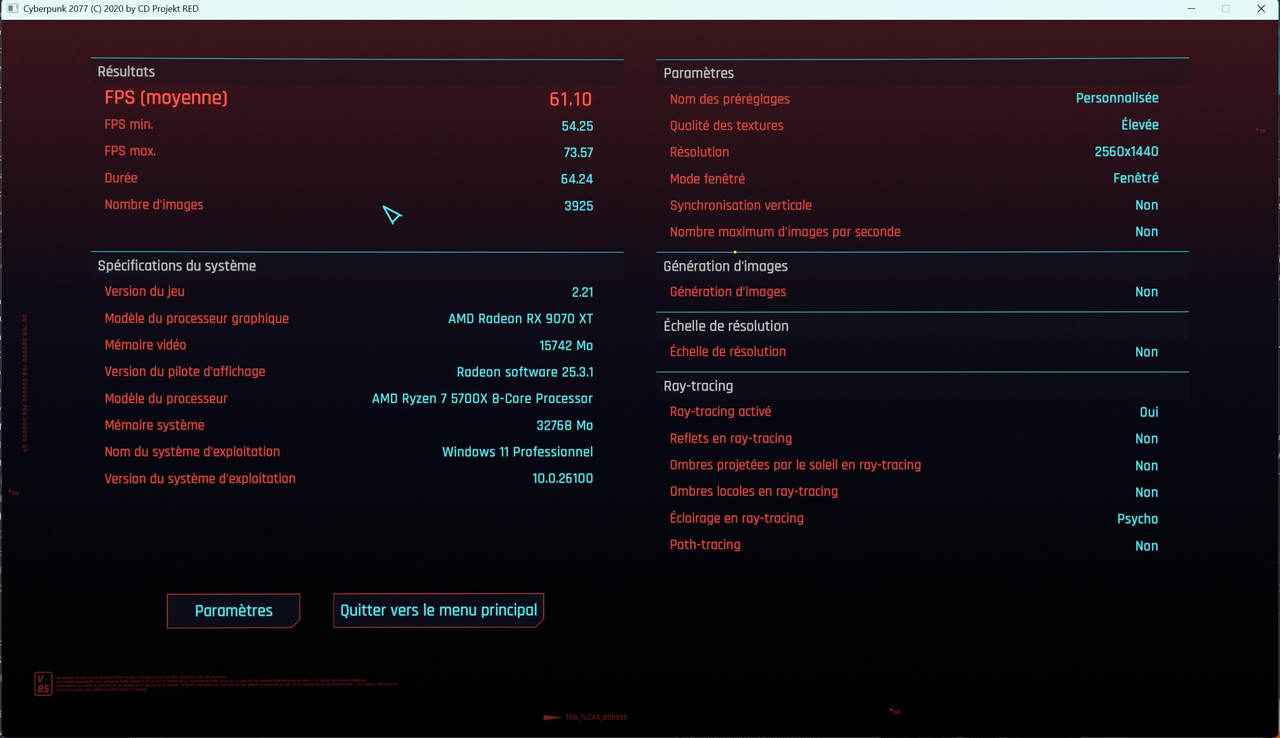The height and width of the screenshot is (738, 1280).
Task: Click the 'Qualité des textures' label
Action: click(727, 126)
